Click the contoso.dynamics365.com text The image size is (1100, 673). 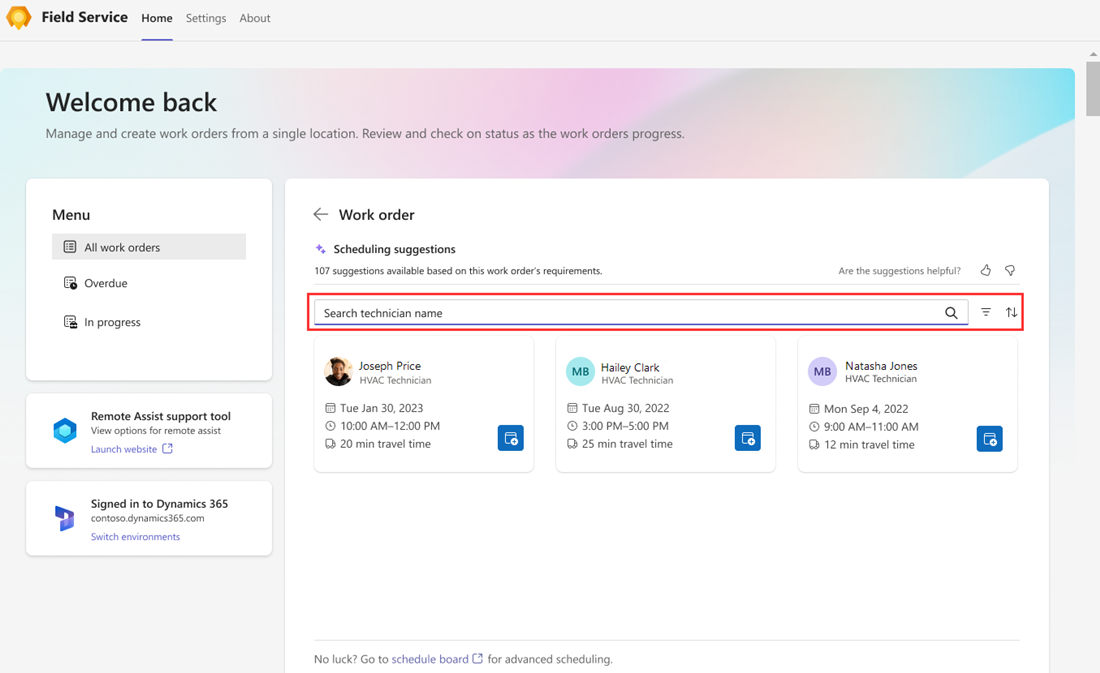[x=147, y=519]
